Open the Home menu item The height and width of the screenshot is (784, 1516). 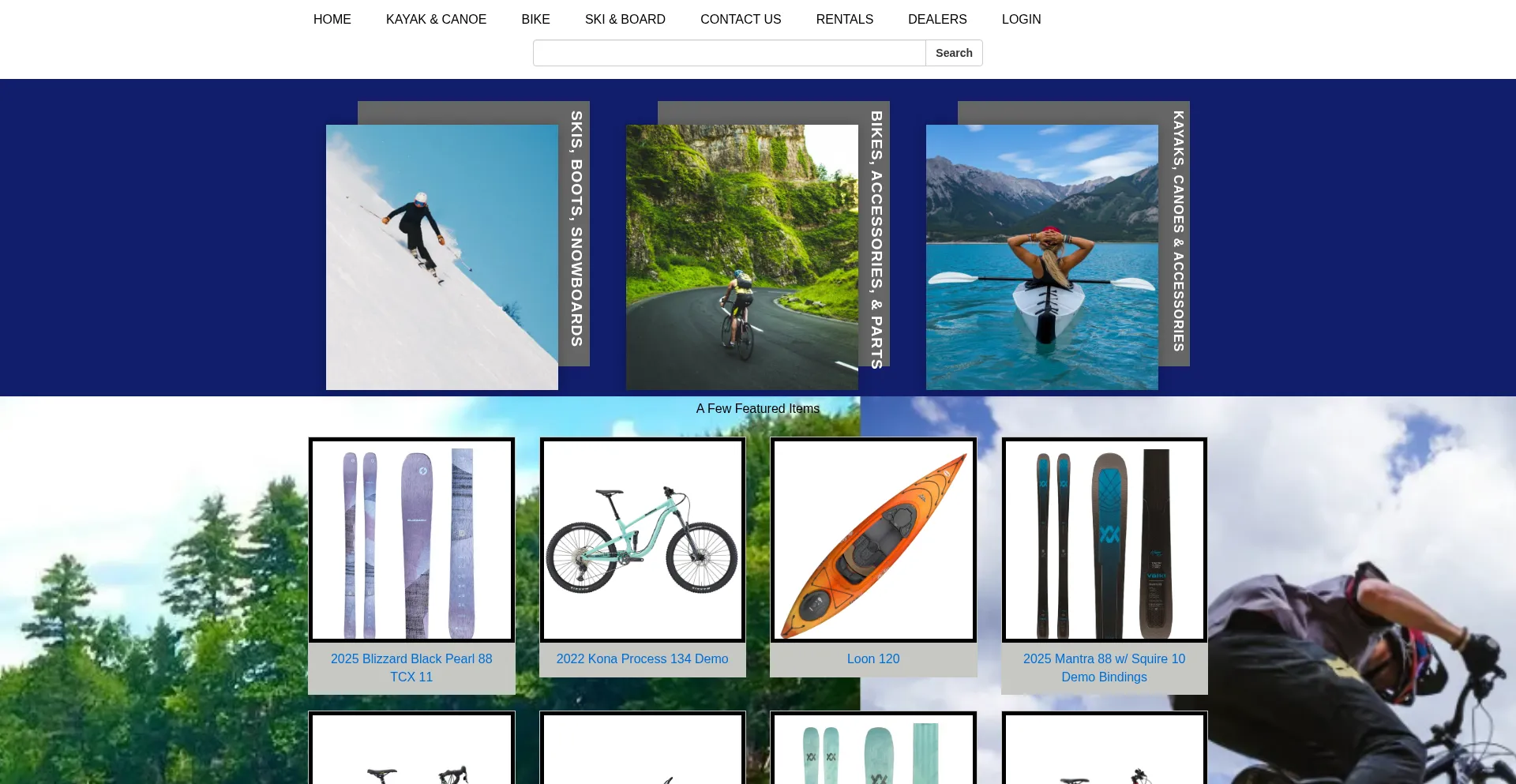pos(332,19)
